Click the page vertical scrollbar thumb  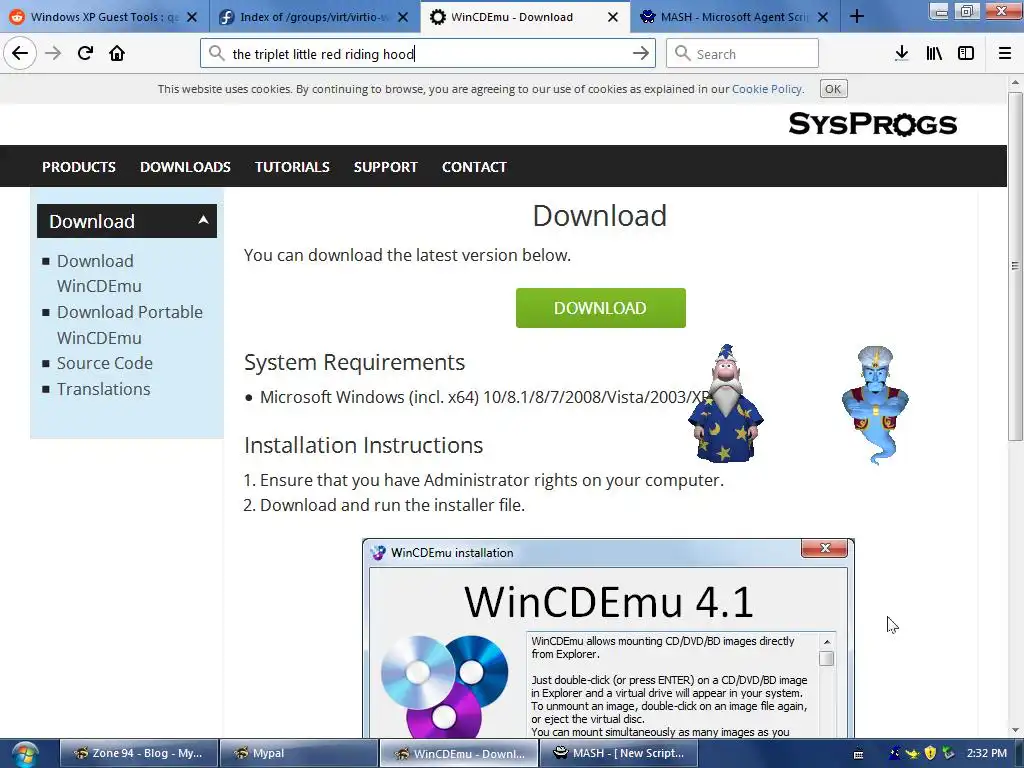point(1015,266)
